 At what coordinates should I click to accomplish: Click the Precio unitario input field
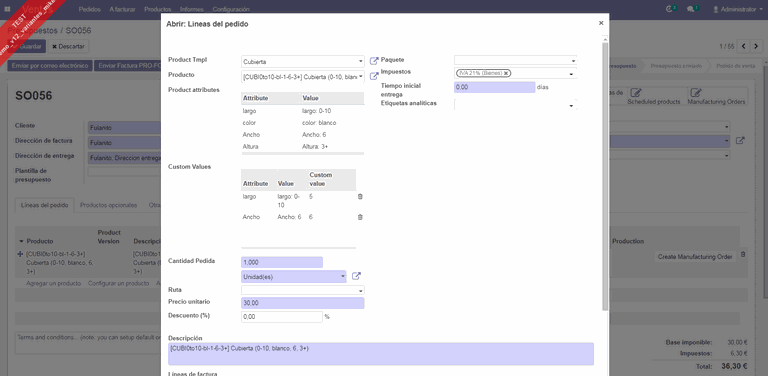303,303
